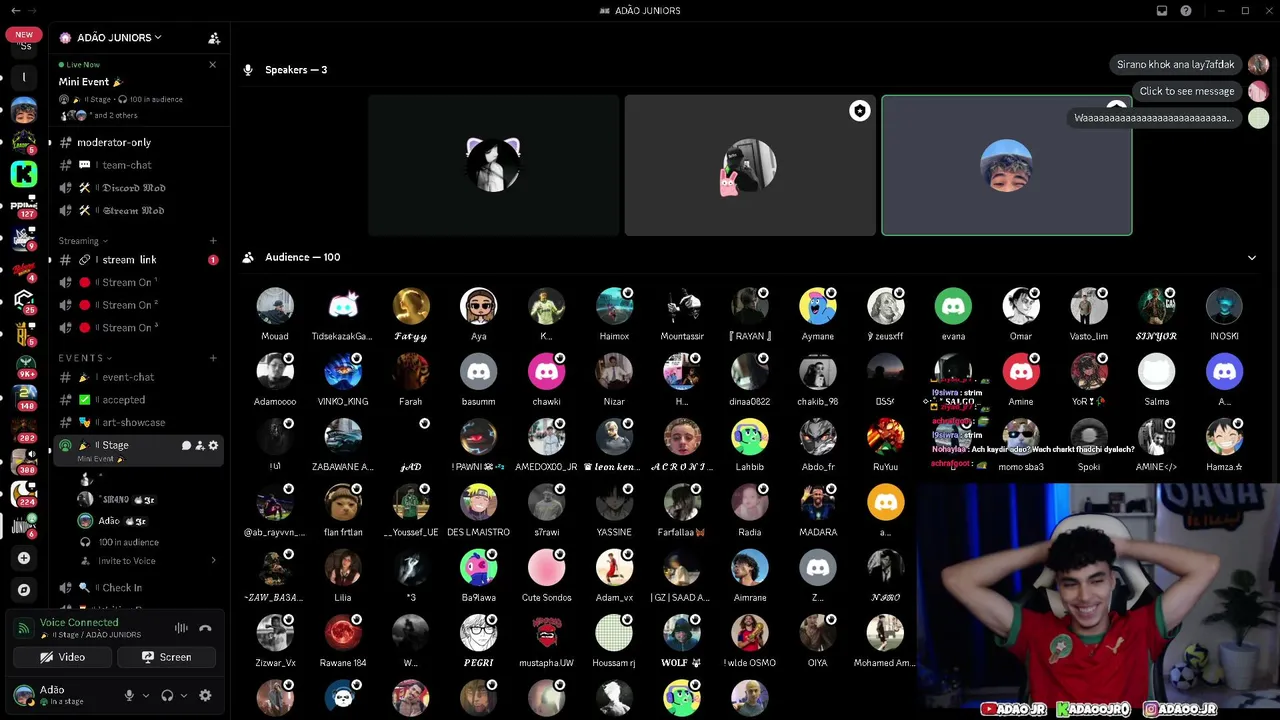Screen dimensions: 1280x720
Task: Add a channel to the Streaming category
Action: pos(213,241)
